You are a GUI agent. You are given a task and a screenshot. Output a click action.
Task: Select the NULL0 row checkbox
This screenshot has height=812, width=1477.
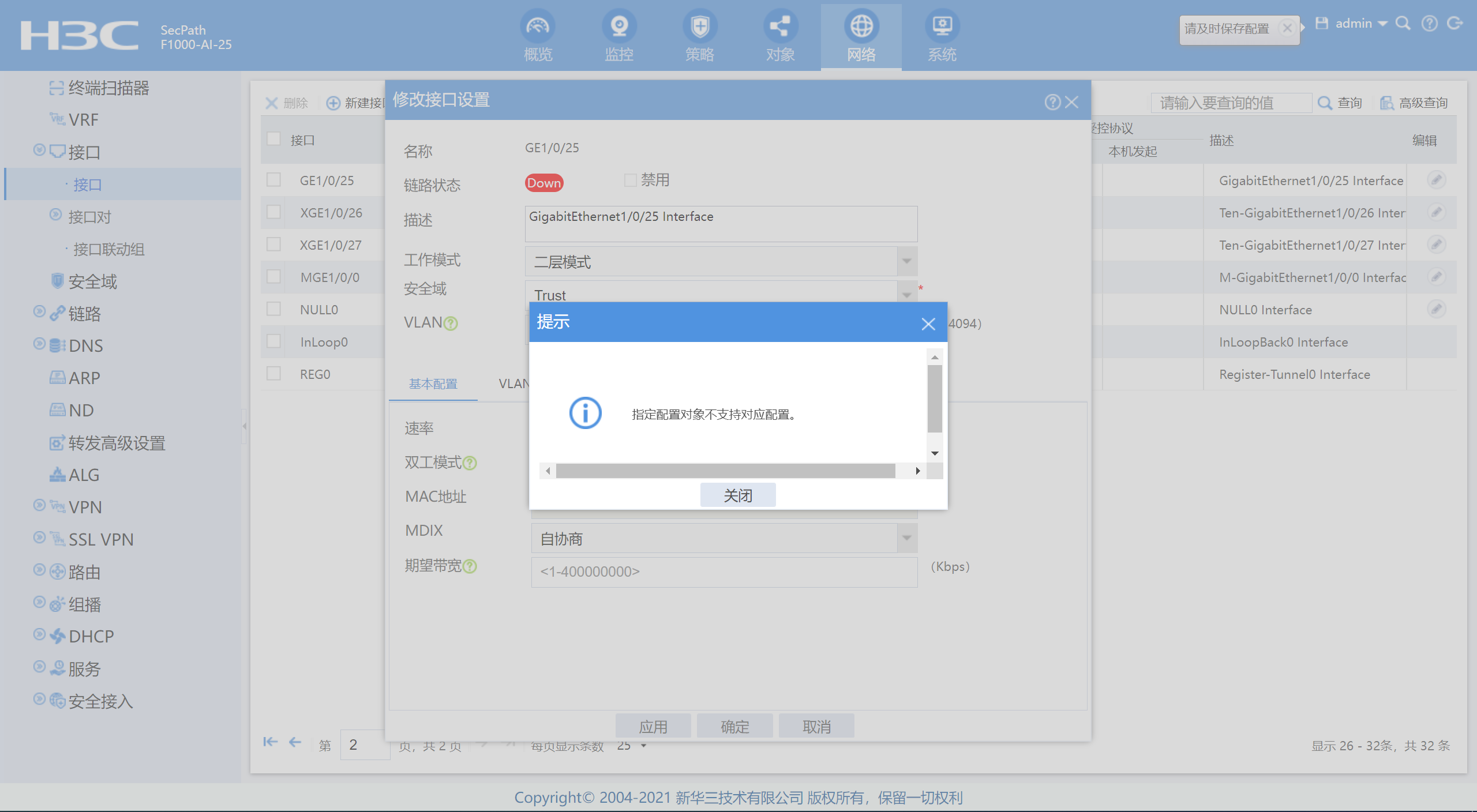[273, 309]
